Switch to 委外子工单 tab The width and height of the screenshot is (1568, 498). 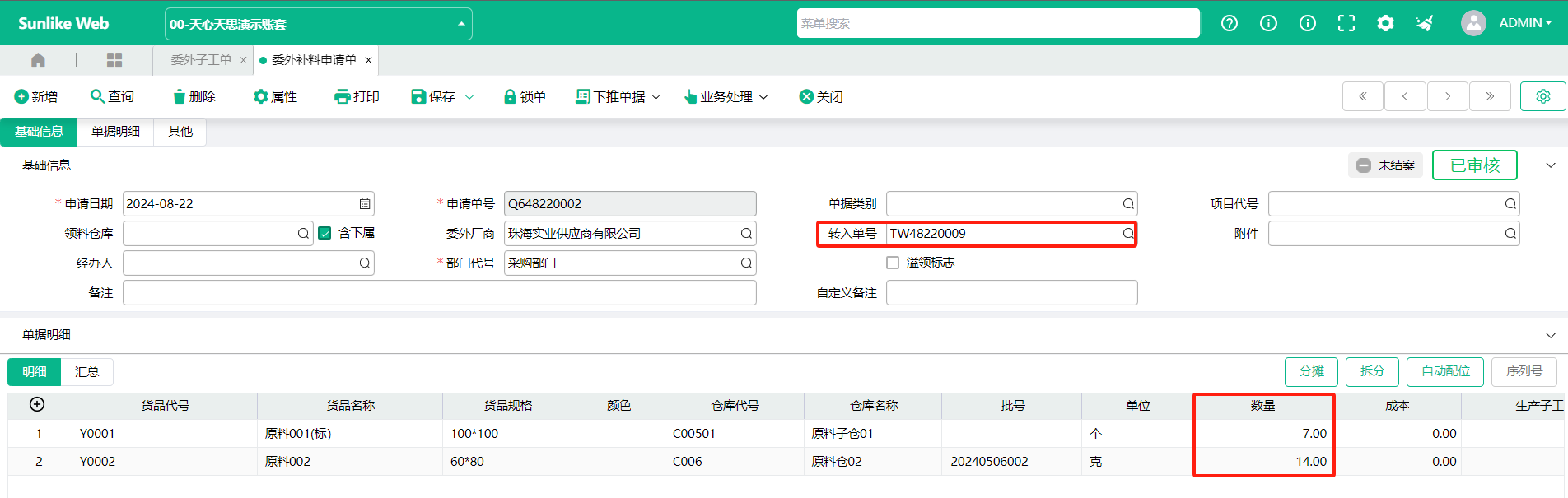(201, 60)
